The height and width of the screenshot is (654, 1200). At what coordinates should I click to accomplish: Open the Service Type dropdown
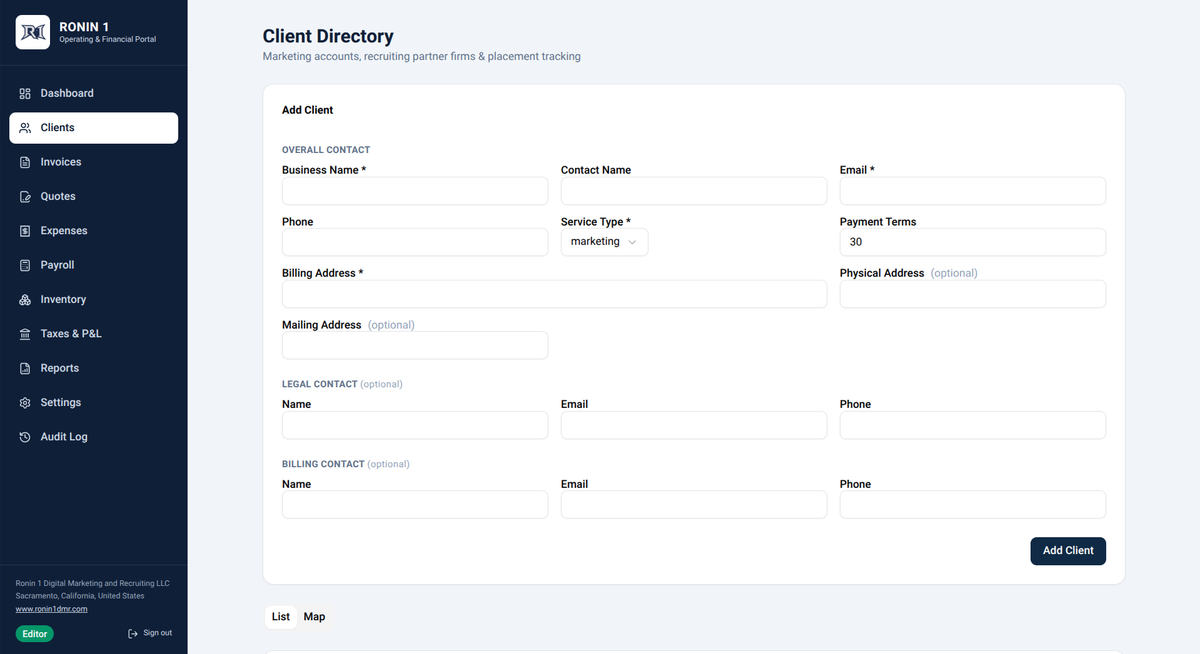pyautogui.click(x=604, y=242)
